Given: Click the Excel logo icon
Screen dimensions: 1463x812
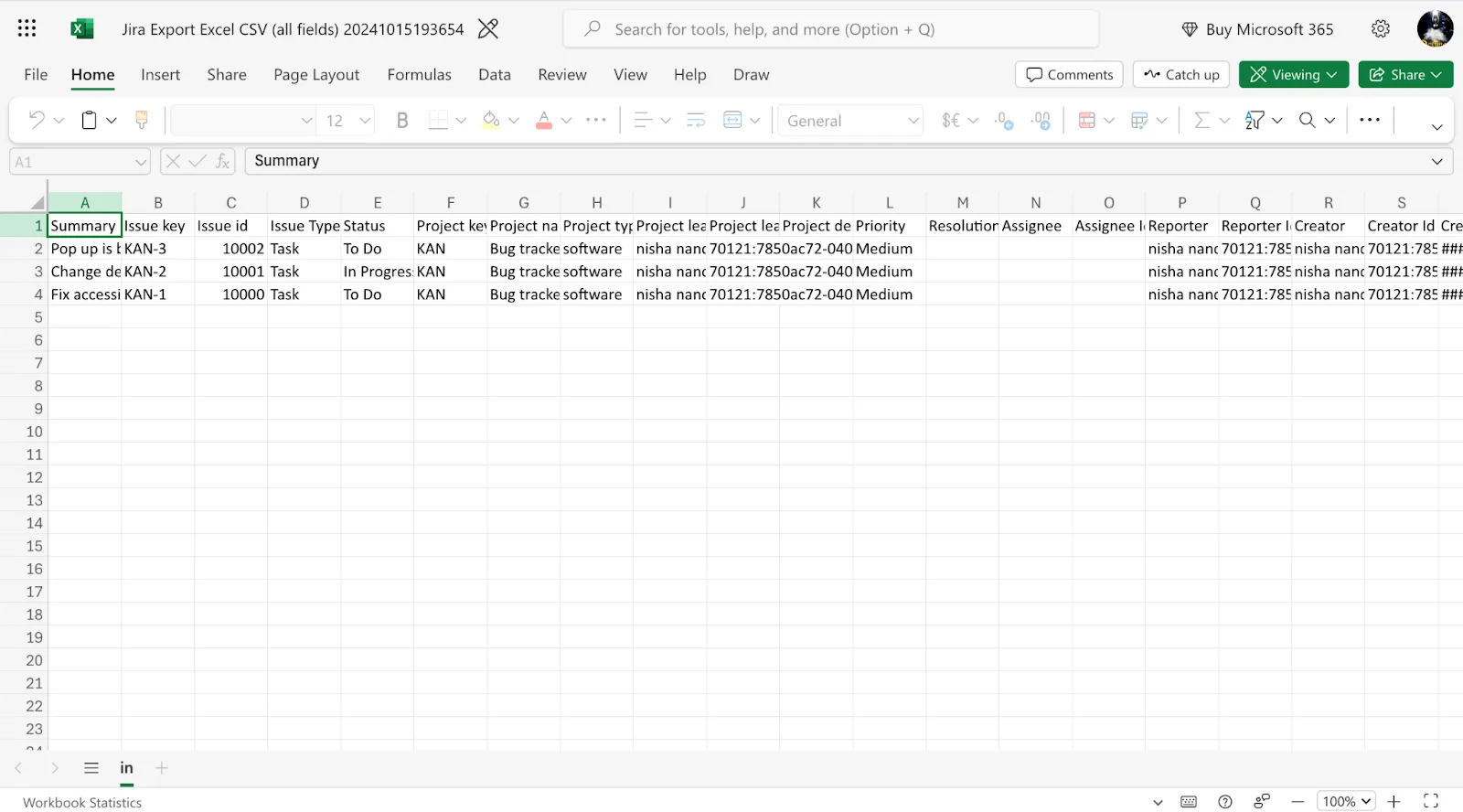Looking at the screenshot, I should [82, 28].
